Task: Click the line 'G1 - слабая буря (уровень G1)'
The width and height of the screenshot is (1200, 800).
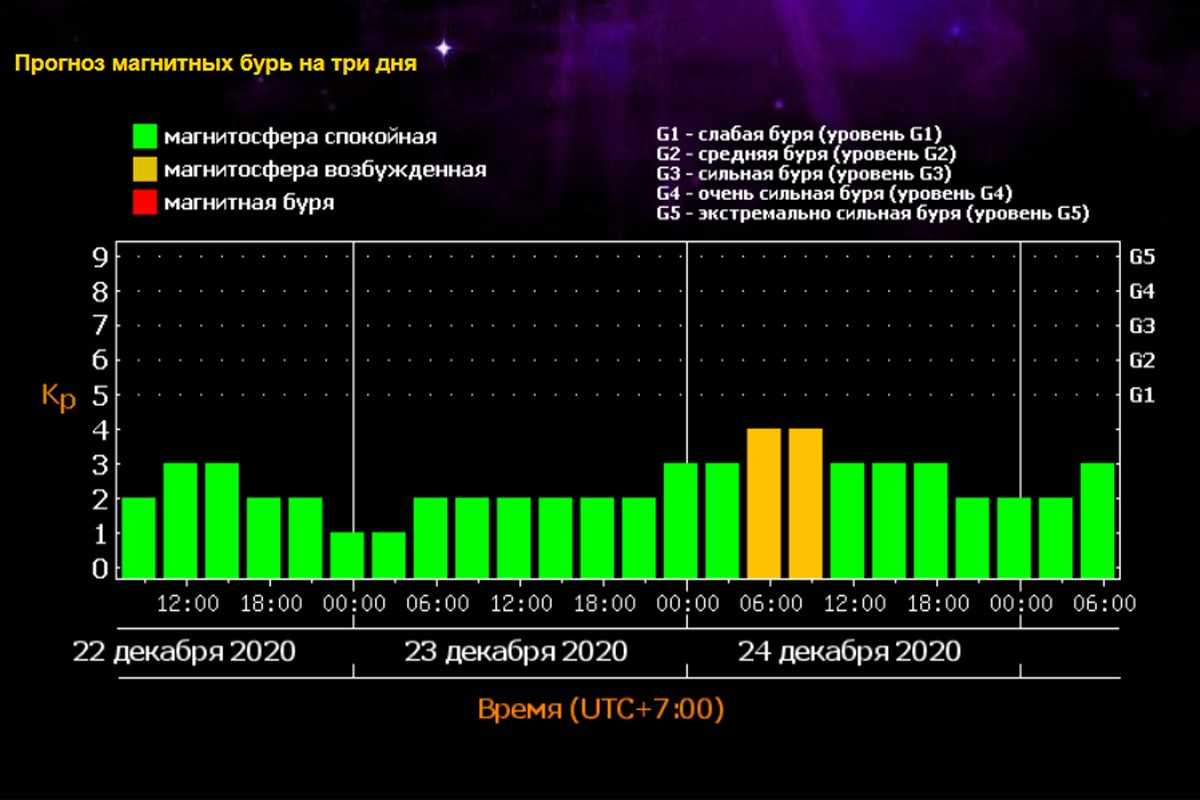Action: pos(799,133)
